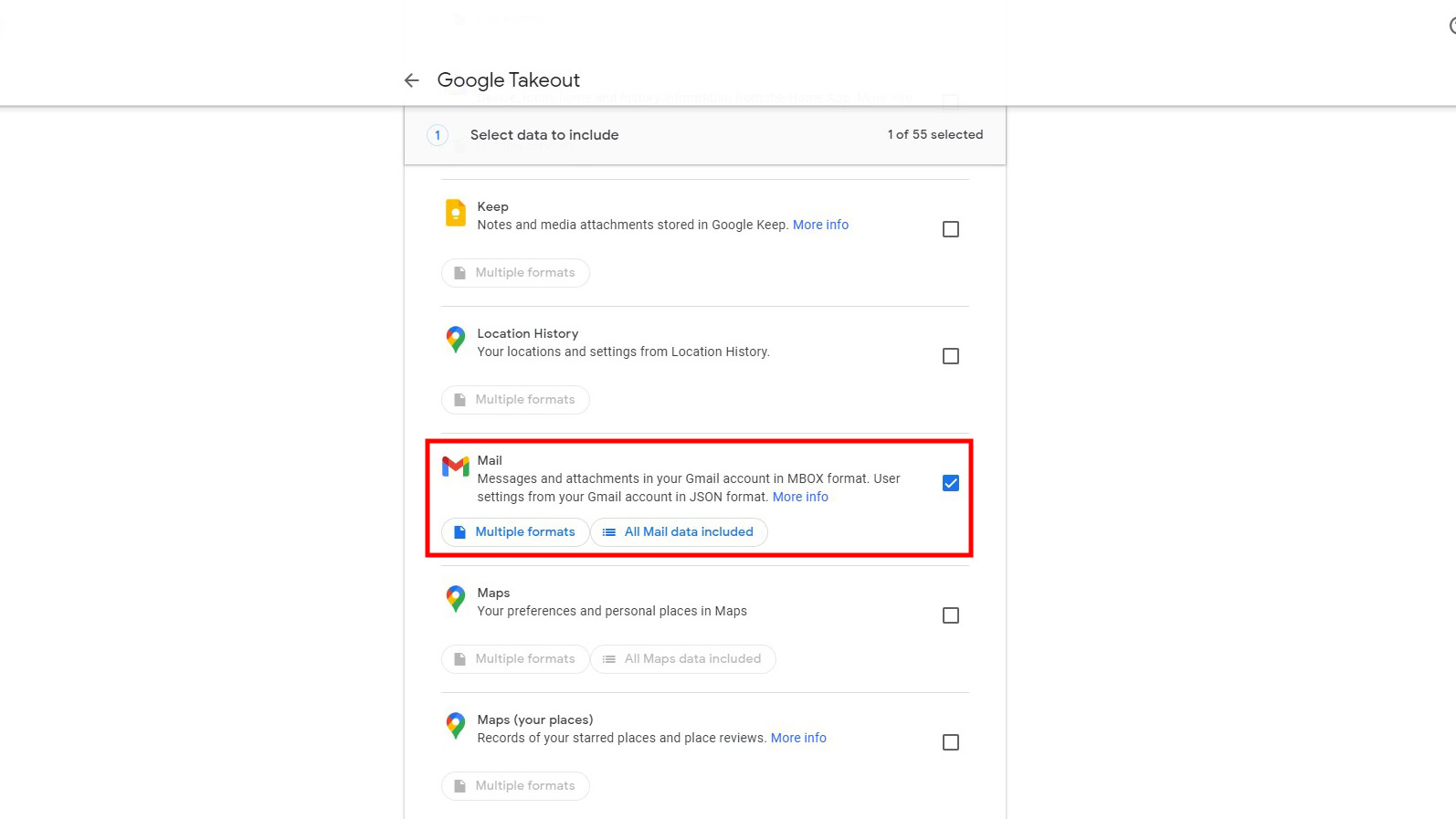Click the Maps (your places) pin icon
1456x819 pixels.
[455, 725]
